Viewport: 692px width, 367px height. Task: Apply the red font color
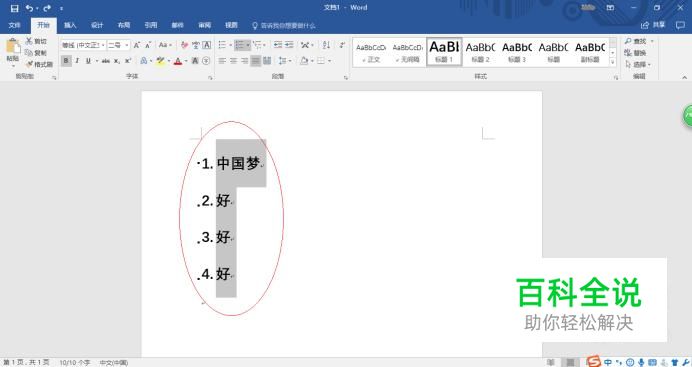(x=178, y=61)
